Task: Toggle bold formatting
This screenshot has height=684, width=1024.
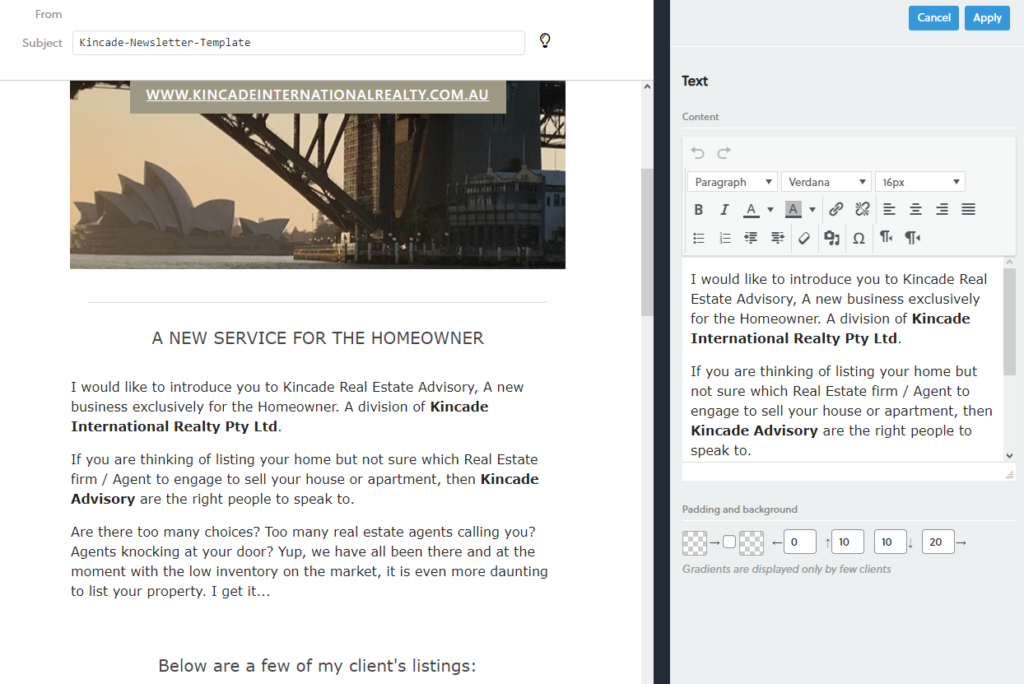Action: tap(698, 210)
